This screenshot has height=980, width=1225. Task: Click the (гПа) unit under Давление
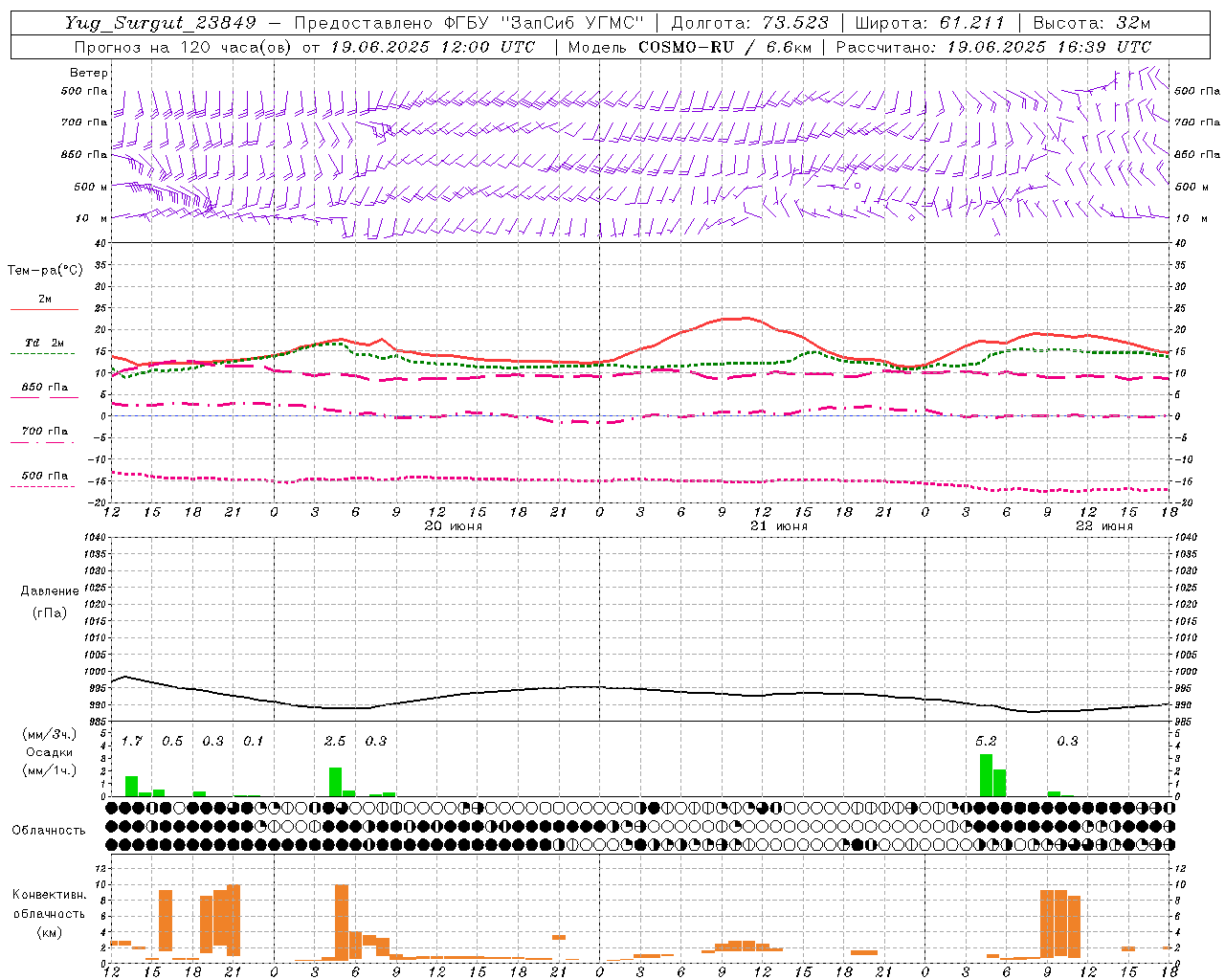tap(49, 612)
